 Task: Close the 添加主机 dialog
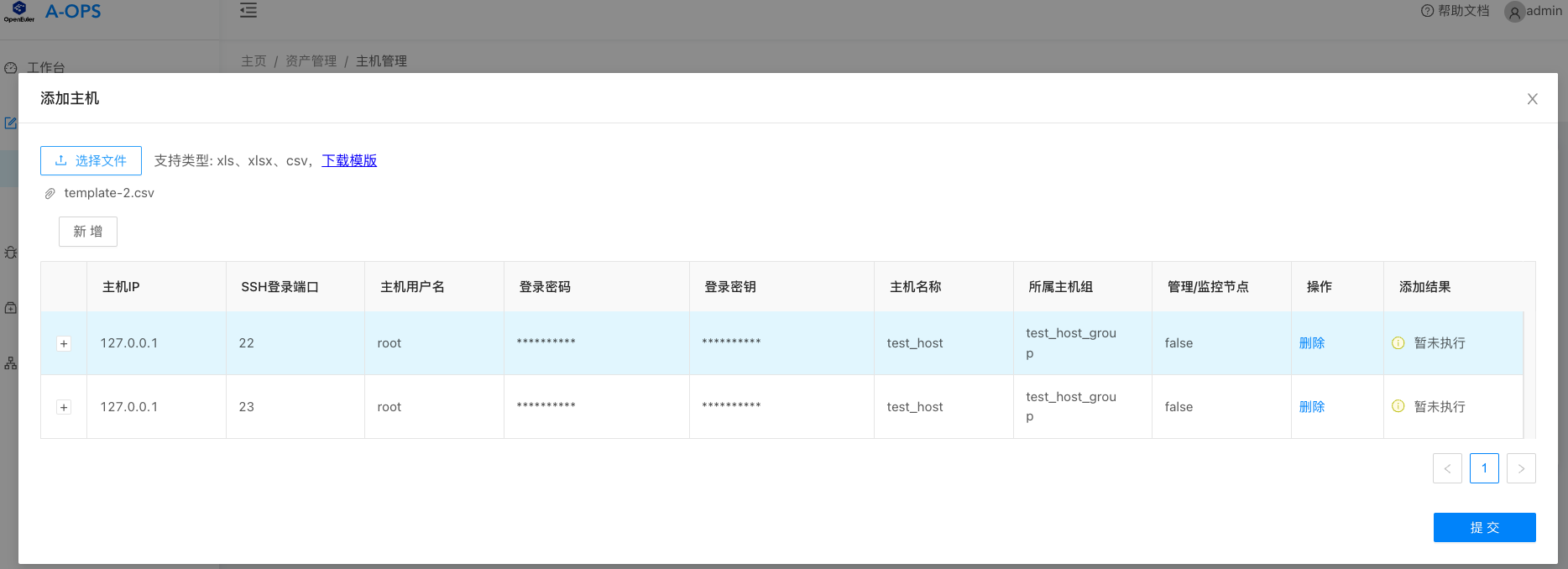click(x=1532, y=99)
